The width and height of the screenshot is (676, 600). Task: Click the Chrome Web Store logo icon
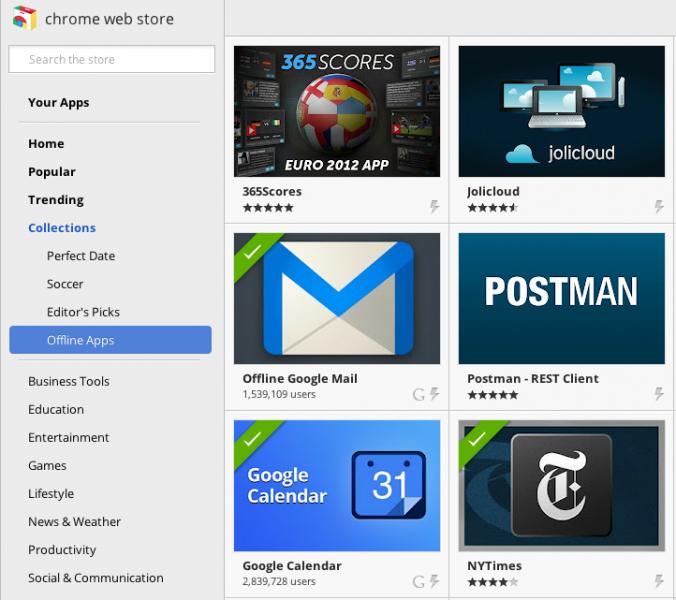click(24, 19)
